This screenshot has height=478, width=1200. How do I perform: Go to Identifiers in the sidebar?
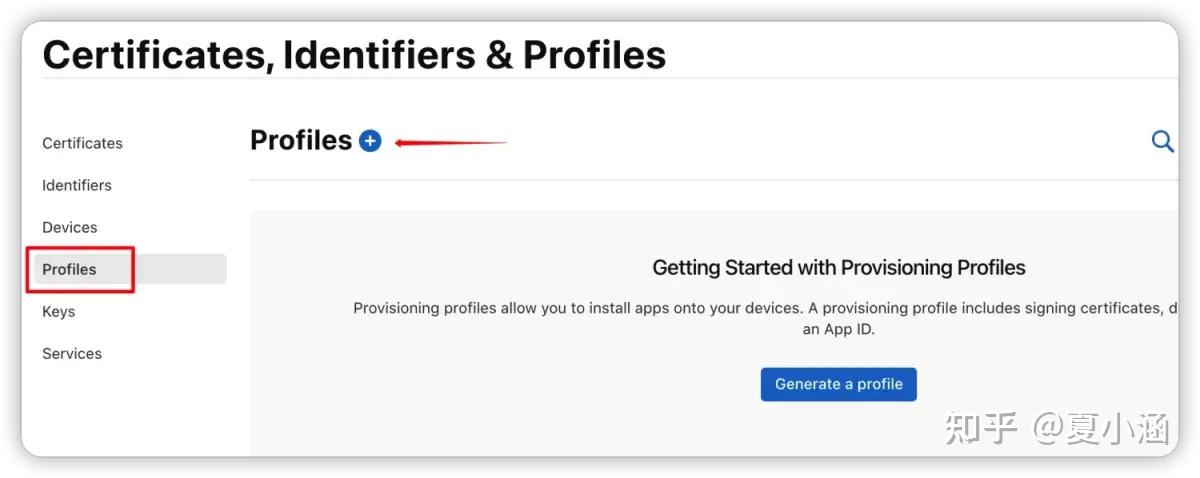(x=77, y=185)
